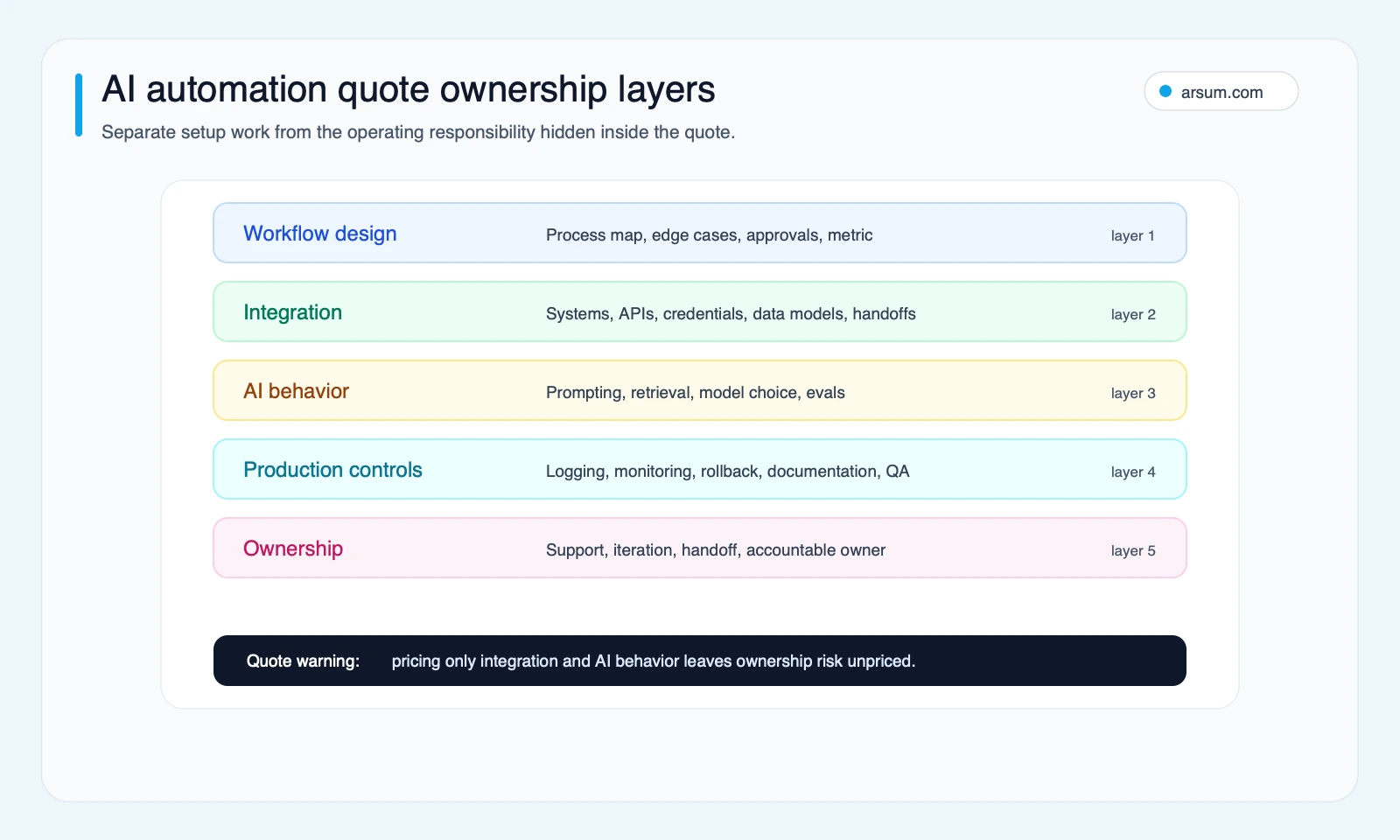Screen dimensions: 1400x840
Task: Click the blue dot beside arsum.com
Action: [1165, 91]
